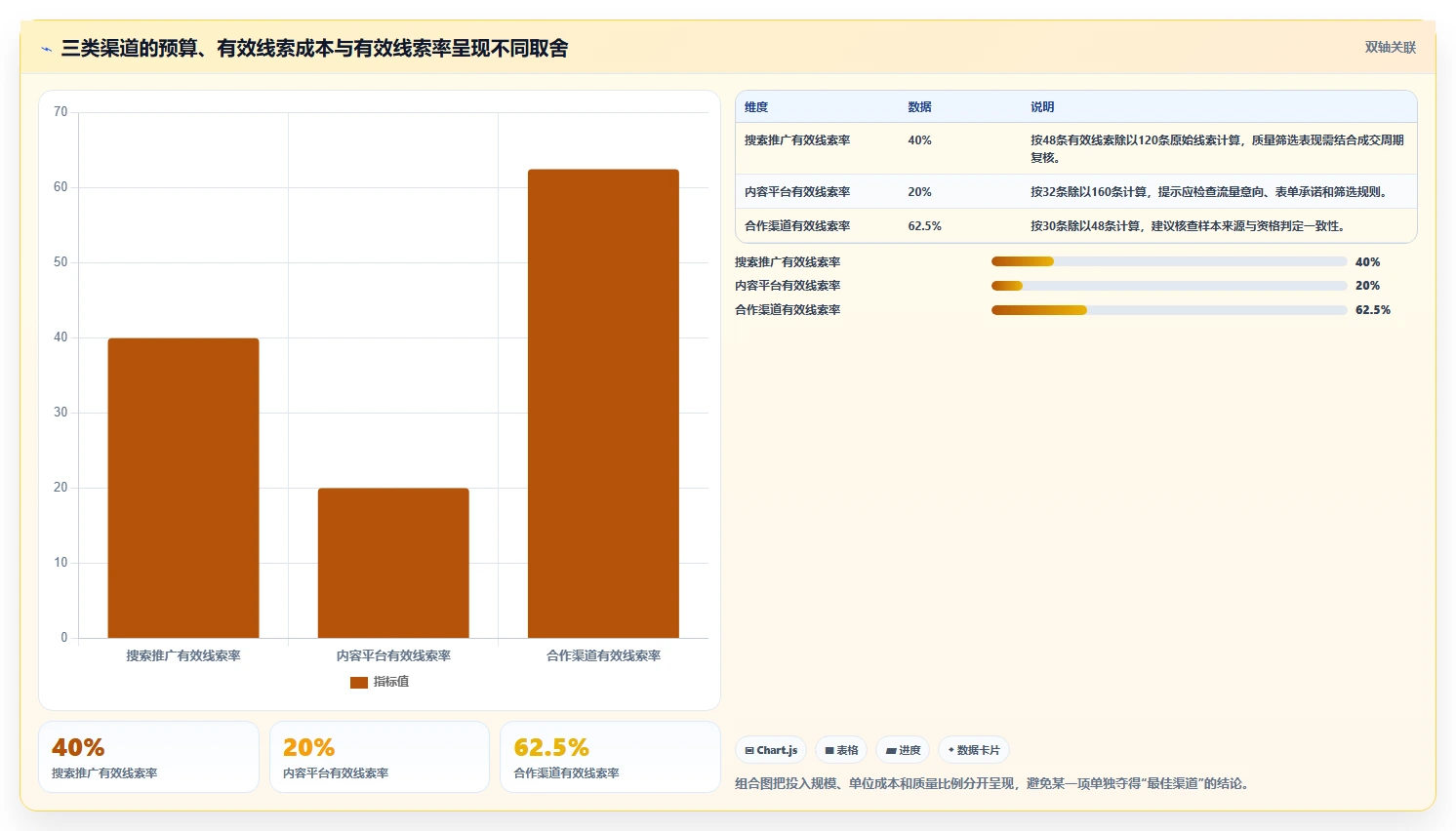Screen dimensions: 1456x831
Task: Click the 说明 column header
Action: click(x=1042, y=106)
